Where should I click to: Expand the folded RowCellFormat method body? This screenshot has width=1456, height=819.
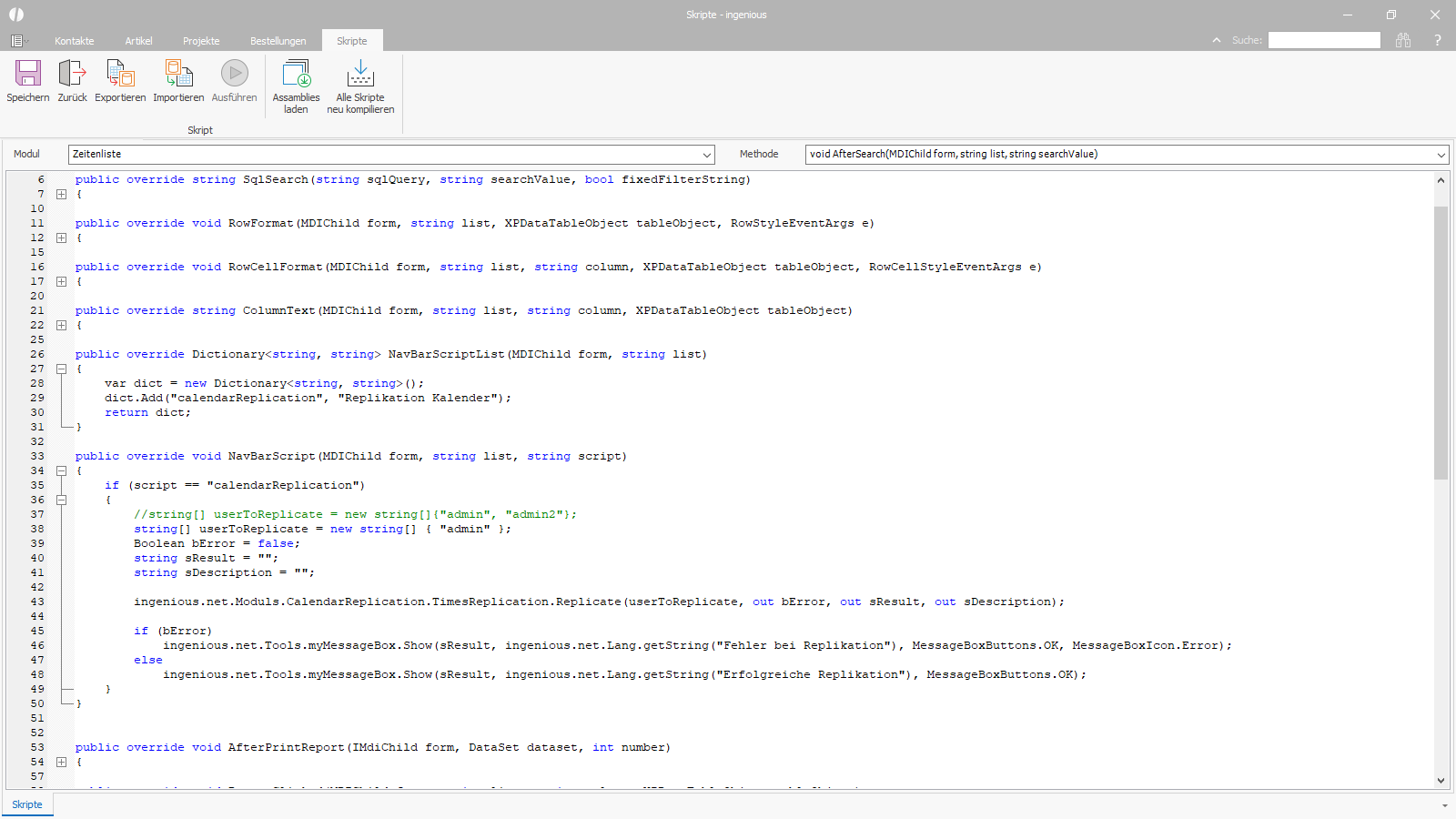click(x=61, y=281)
